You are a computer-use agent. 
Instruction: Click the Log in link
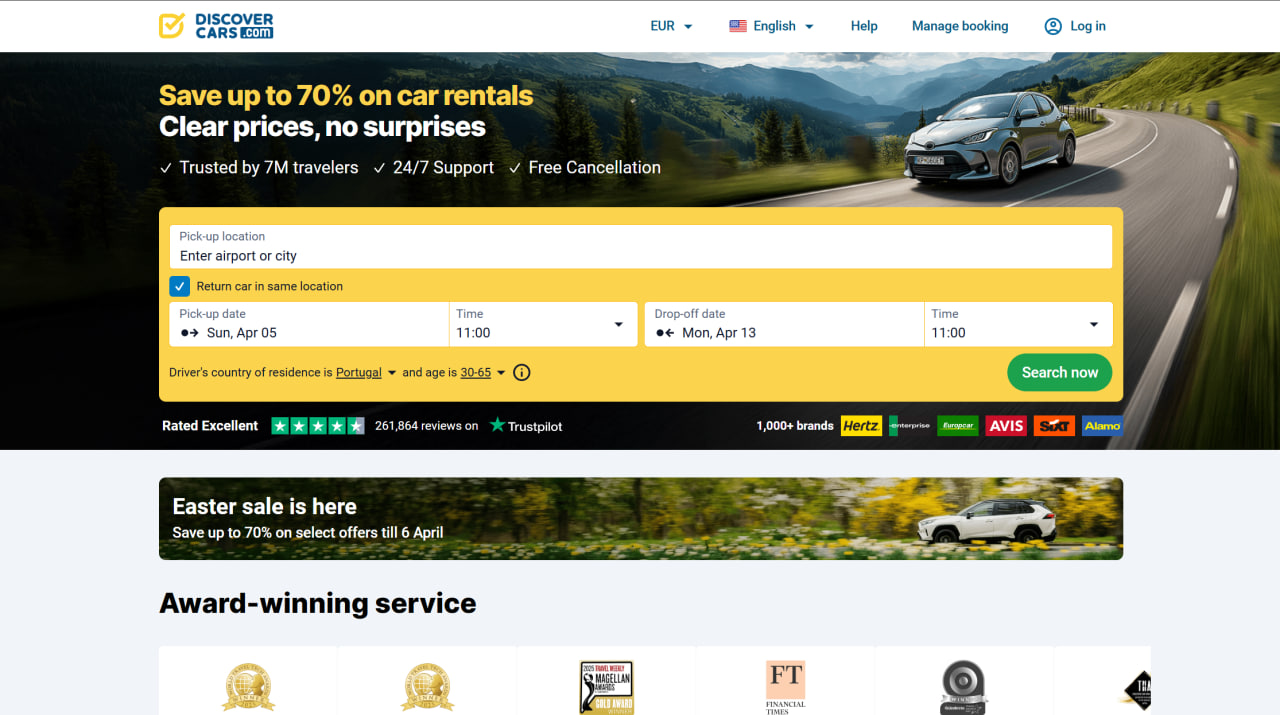point(1088,26)
